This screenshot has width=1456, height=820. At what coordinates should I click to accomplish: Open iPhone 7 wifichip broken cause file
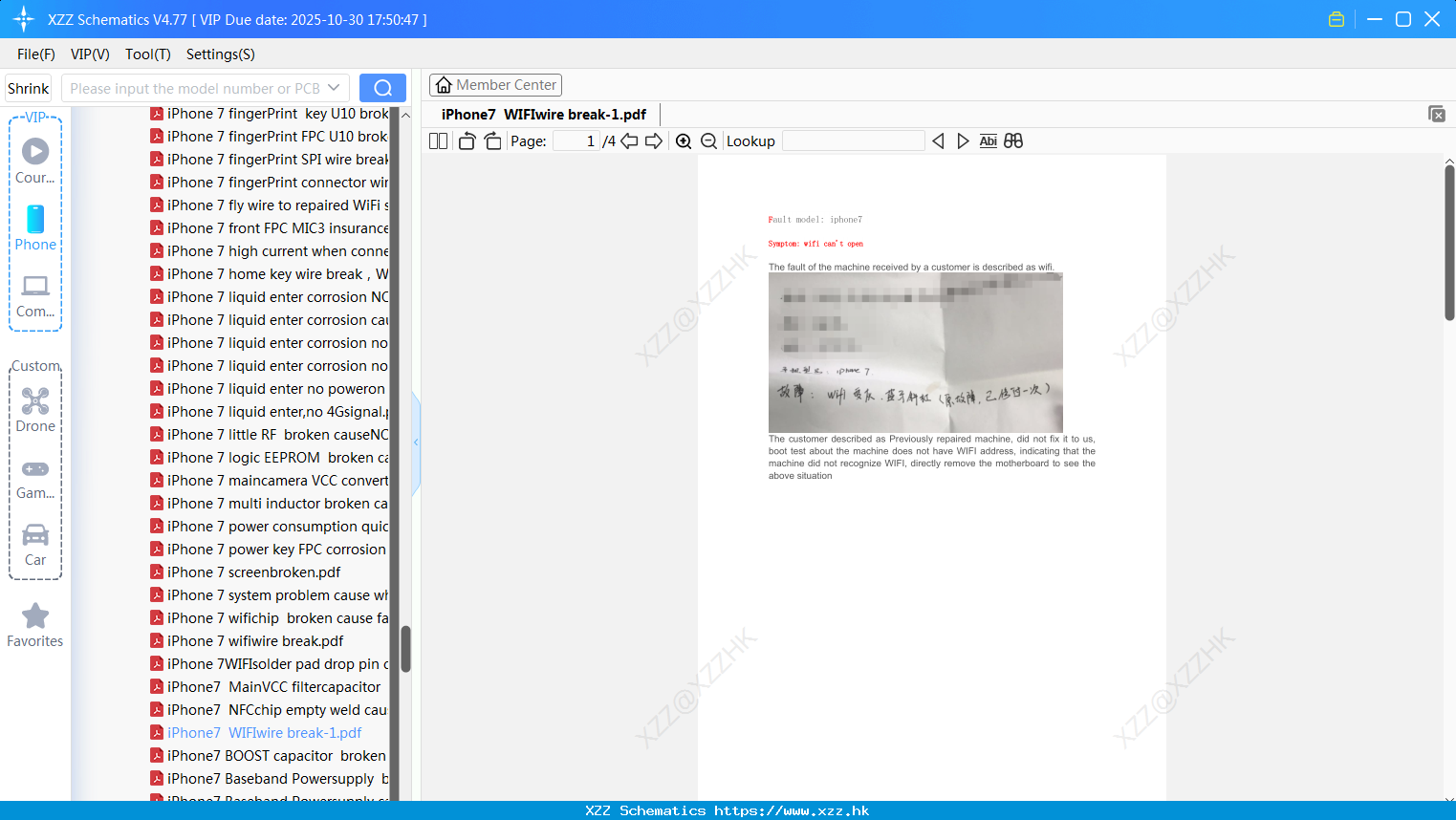270,618
